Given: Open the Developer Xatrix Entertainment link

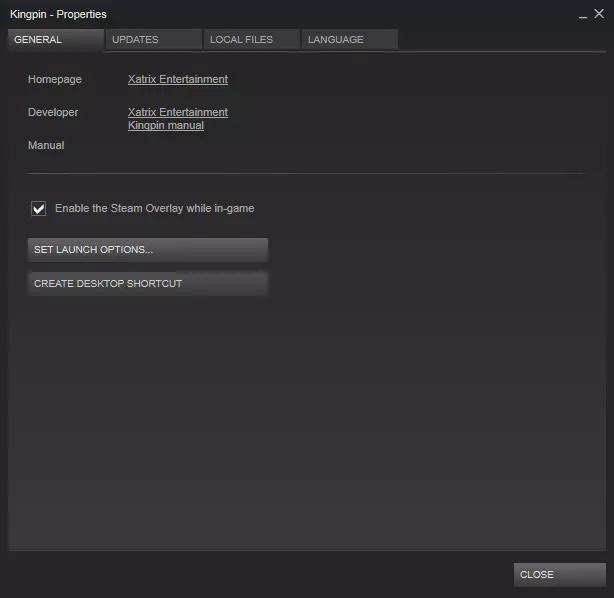Looking at the screenshot, I should 178,112.
